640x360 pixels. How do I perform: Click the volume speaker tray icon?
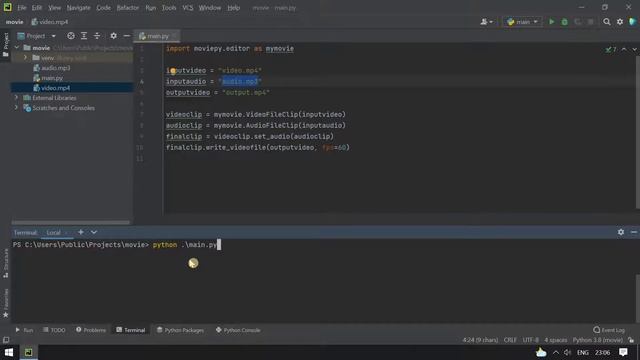click(x=567, y=352)
